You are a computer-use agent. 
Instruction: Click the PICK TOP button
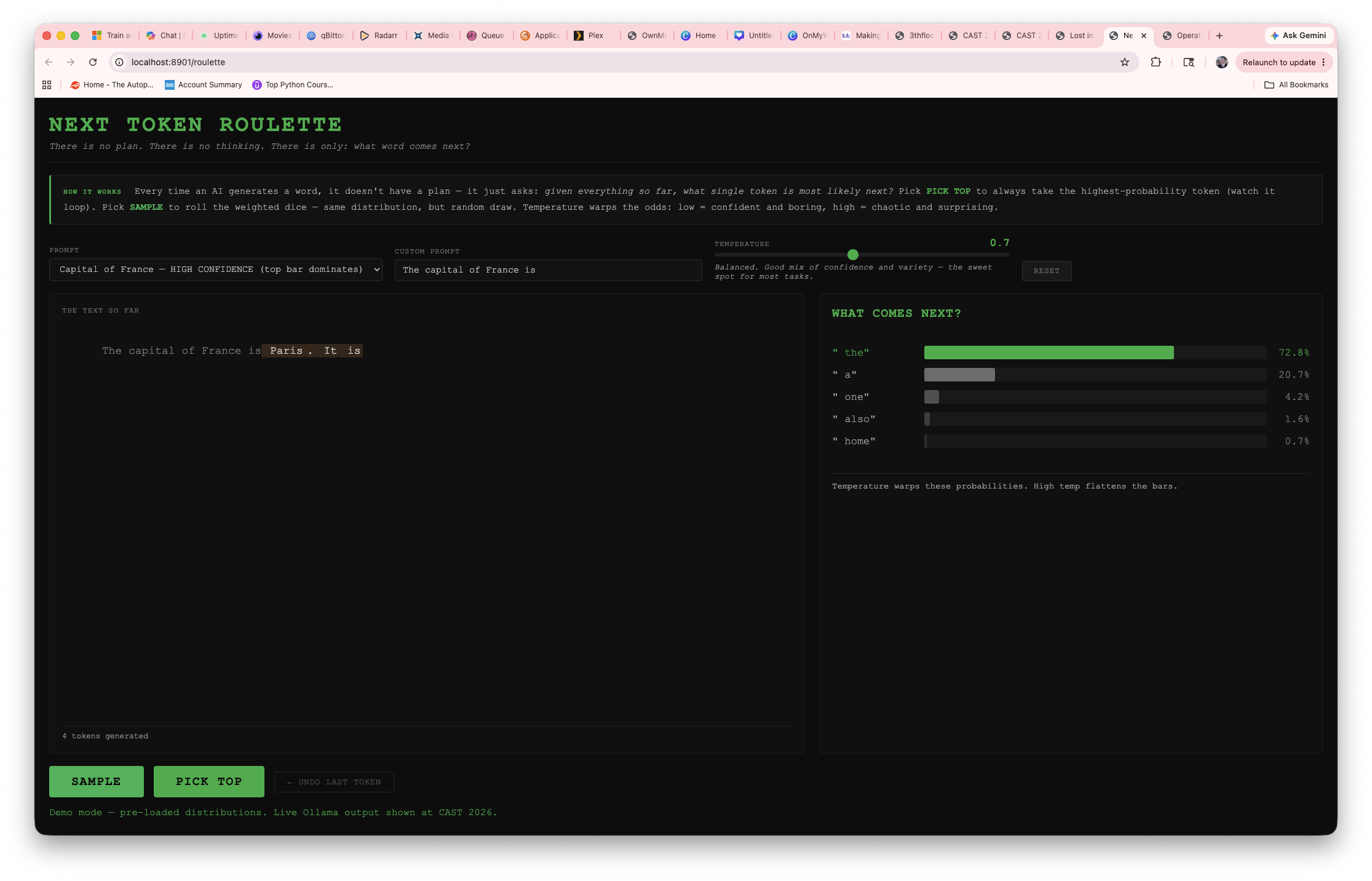pos(209,781)
